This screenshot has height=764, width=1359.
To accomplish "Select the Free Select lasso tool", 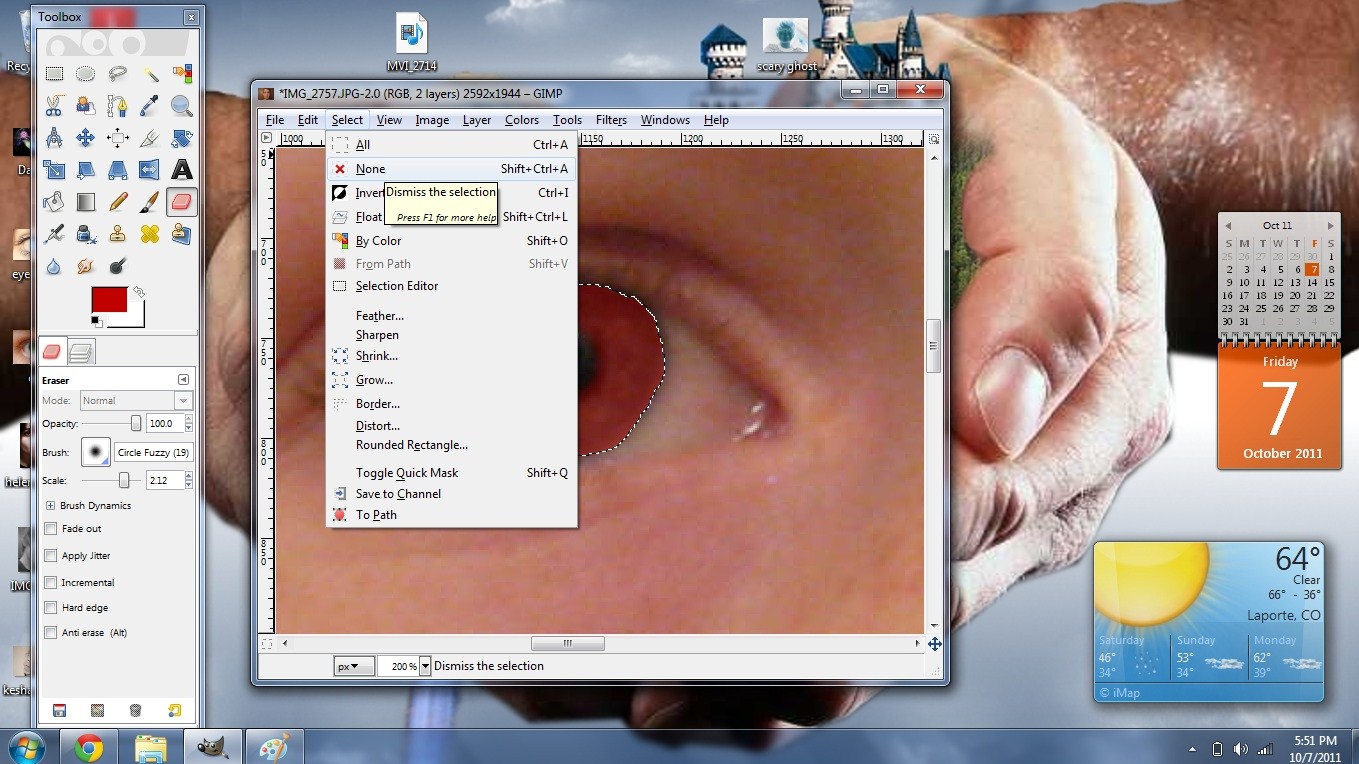I will (118, 74).
